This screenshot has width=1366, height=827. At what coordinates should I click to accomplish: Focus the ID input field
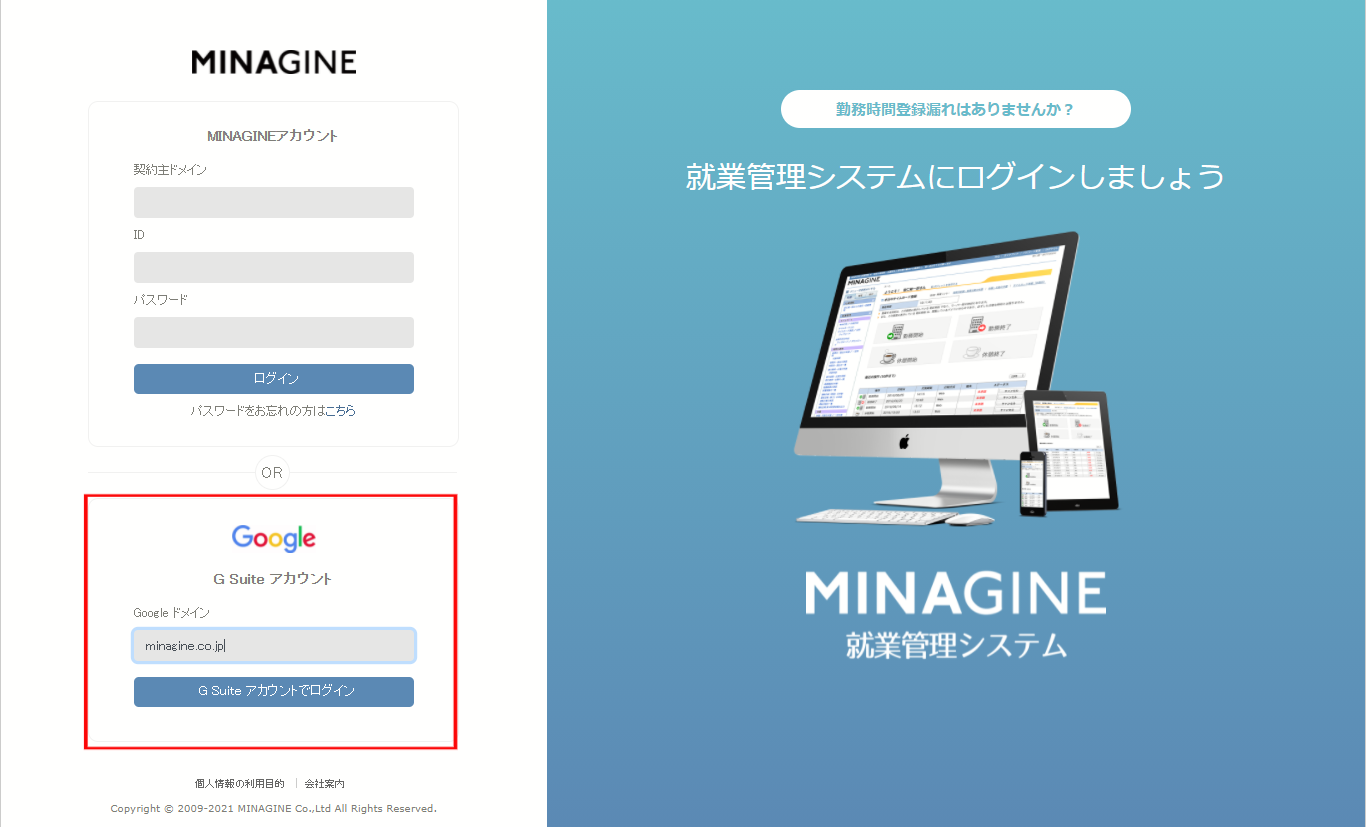tap(274, 267)
